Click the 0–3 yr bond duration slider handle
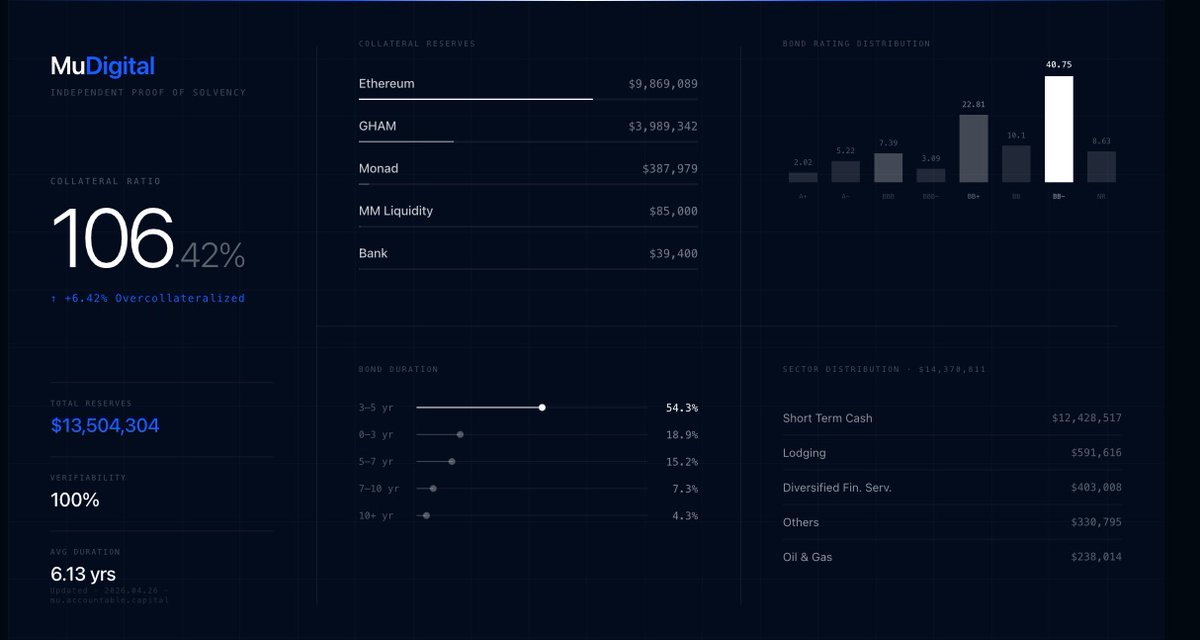This screenshot has height=640, width=1200. (x=460, y=435)
